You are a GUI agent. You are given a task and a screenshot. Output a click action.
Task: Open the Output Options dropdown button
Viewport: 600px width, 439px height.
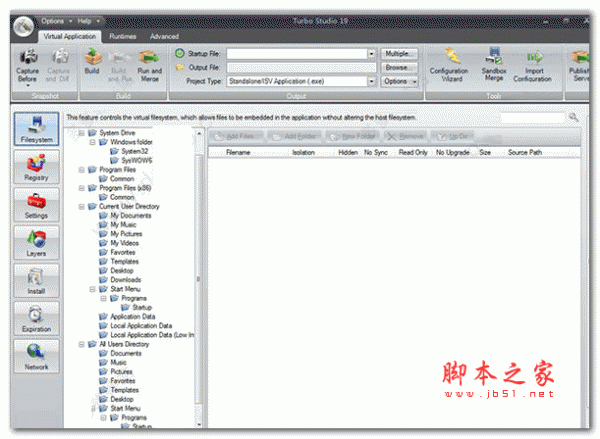pos(399,81)
